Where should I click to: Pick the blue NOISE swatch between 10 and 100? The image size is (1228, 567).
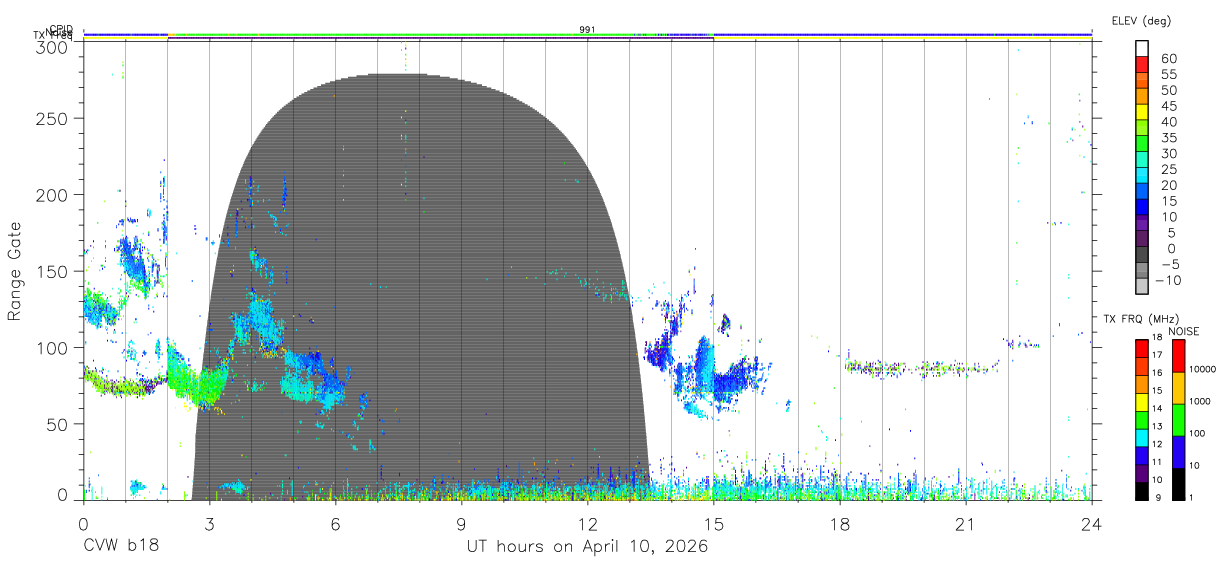[x=1178, y=451]
